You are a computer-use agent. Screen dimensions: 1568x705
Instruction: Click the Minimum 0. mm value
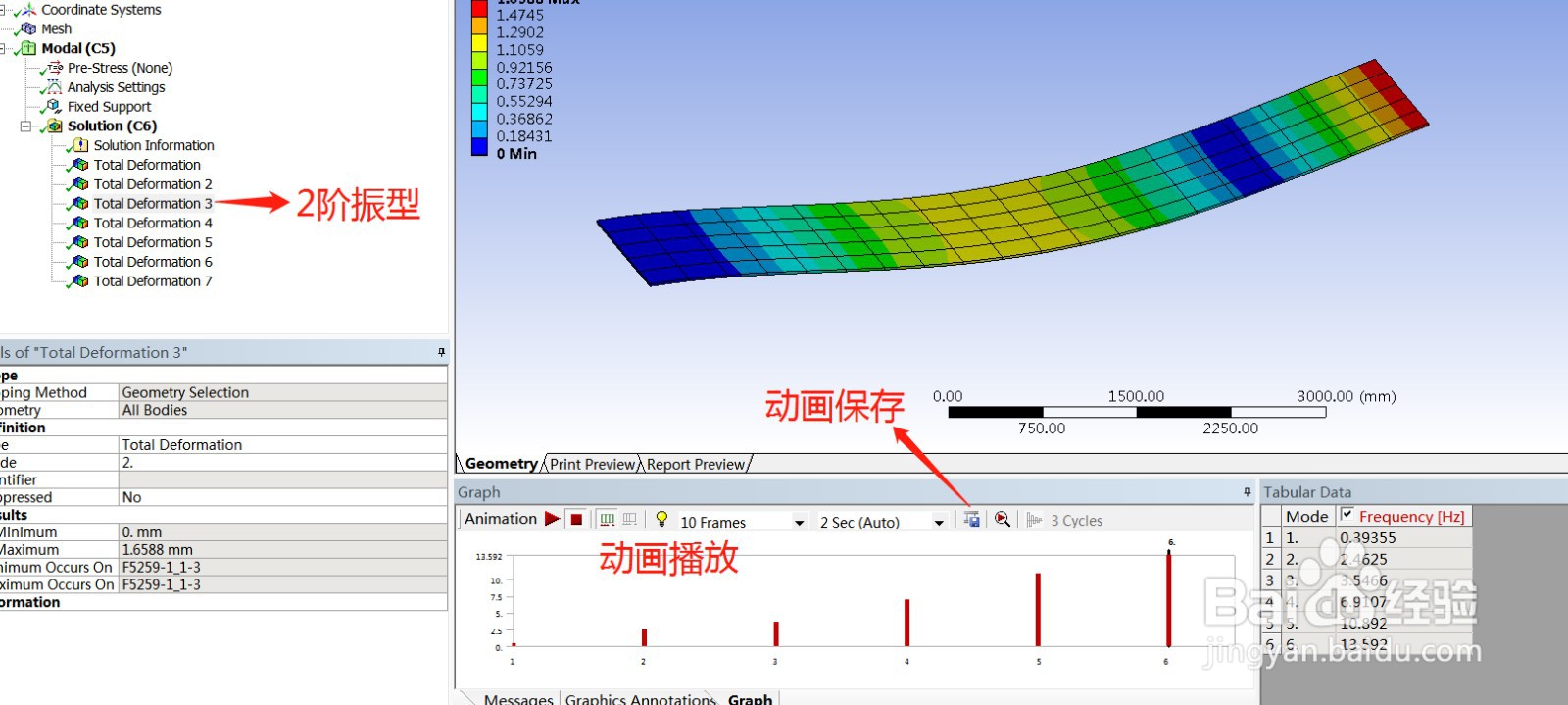[283, 532]
